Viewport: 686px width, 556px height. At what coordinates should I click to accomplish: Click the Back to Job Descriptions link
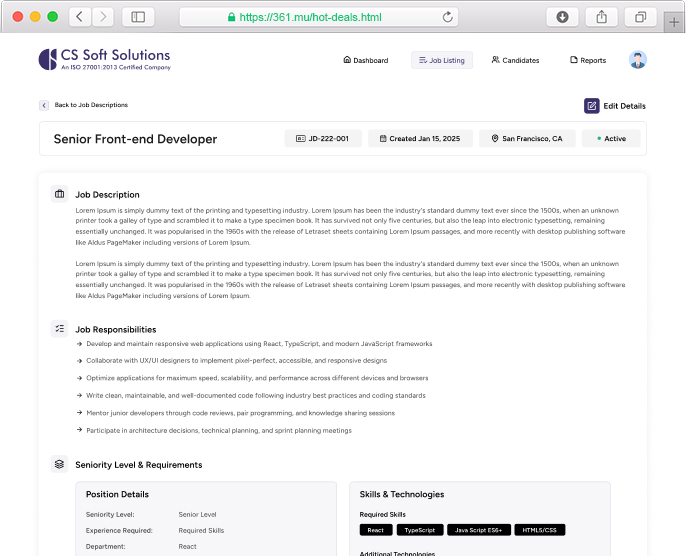click(91, 105)
